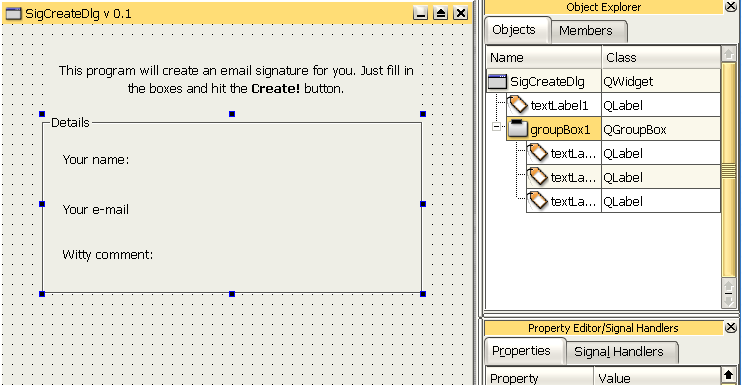
Task: Select the QWidget class cell for SigCreateDlg
Action: pyautogui.click(x=661, y=81)
